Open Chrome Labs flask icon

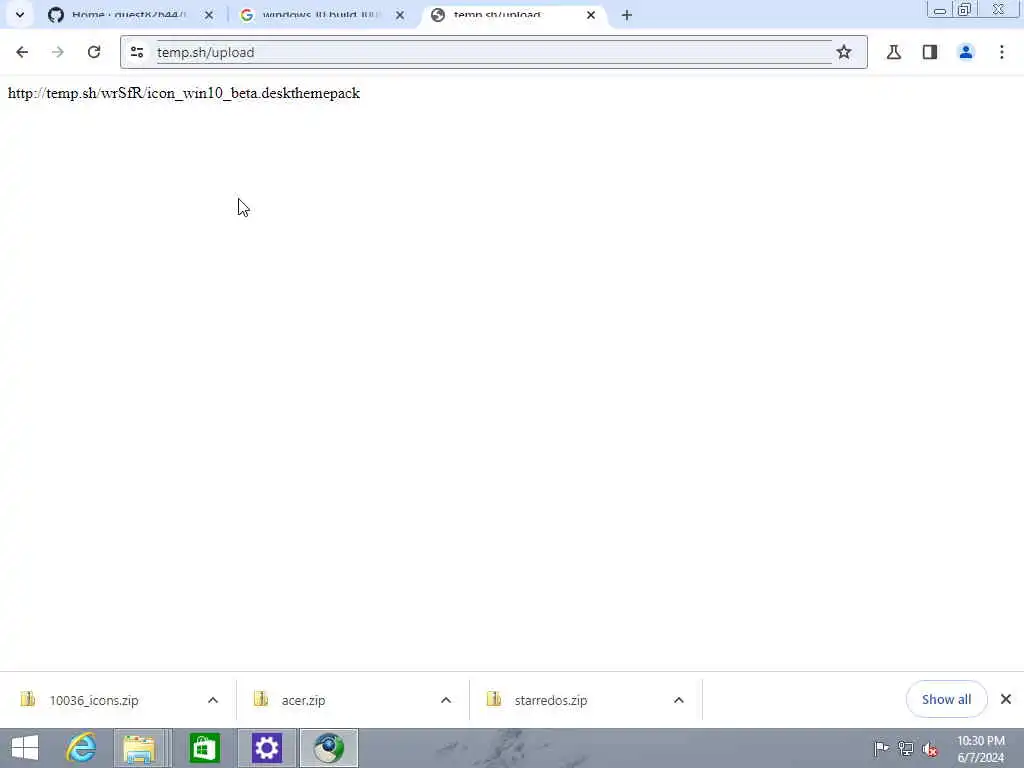click(x=894, y=52)
